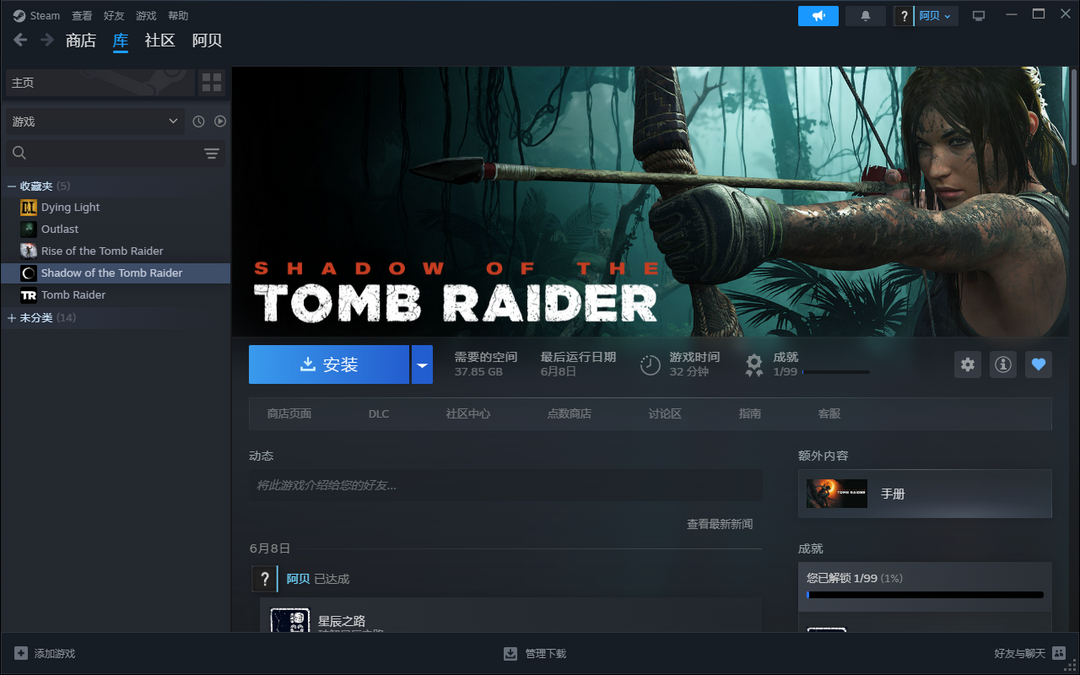The height and width of the screenshot is (675, 1080).
Task: Click 您已解锁 1/99 progress bar
Action: 925,594
